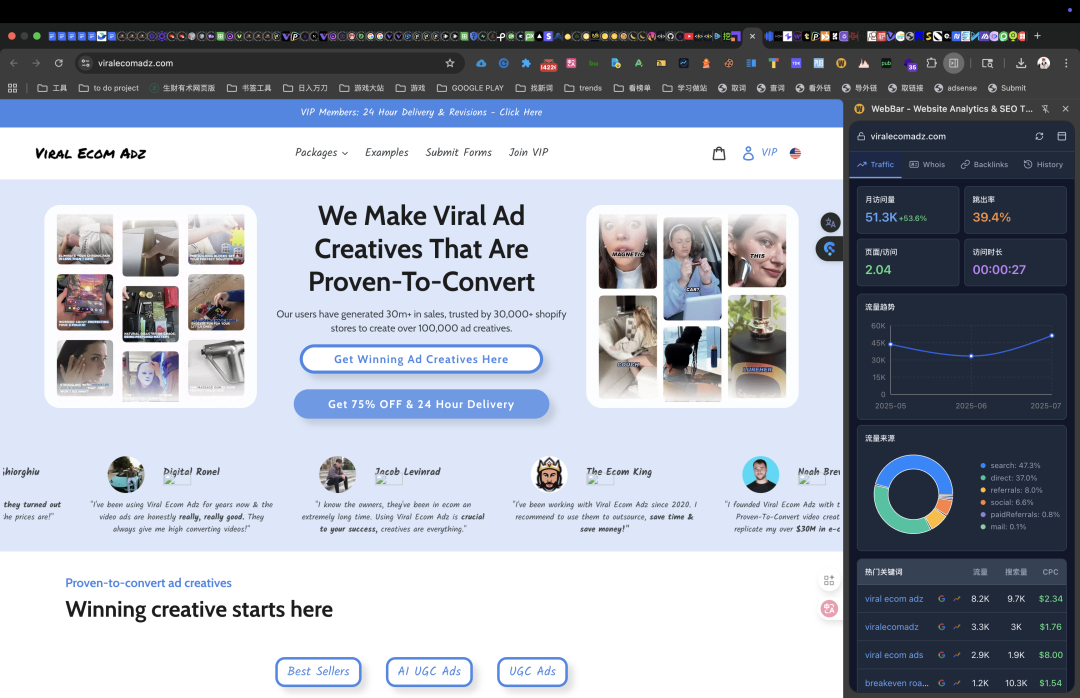Switch to the Traffic tab in WebBar
Screen dimensions: 1080x698
pyautogui.click(x=875, y=164)
